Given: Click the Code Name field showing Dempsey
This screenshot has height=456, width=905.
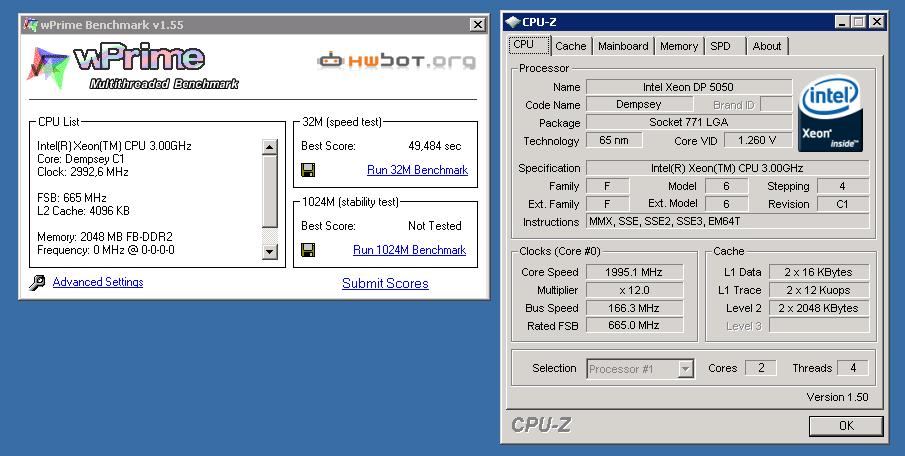Looking at the screenshot, I should pos(638,104).
